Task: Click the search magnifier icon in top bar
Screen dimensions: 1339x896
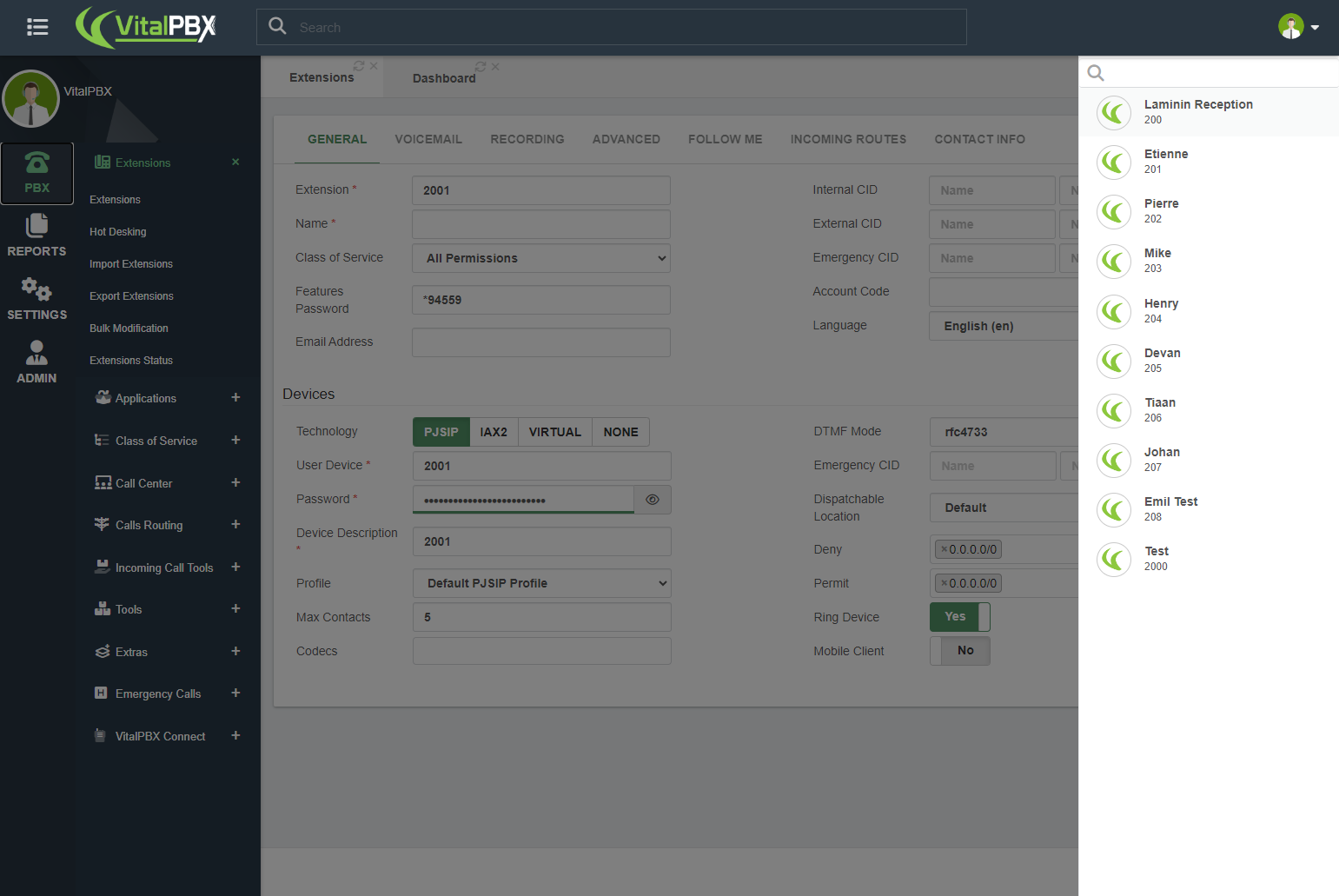Action: pos(277,26)
